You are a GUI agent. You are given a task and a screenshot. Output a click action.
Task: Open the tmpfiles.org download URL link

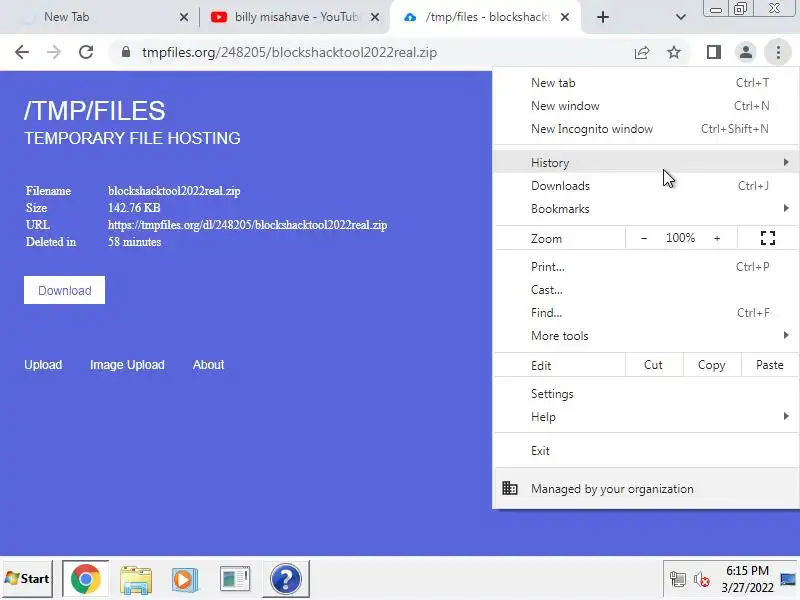pos(247,225)
